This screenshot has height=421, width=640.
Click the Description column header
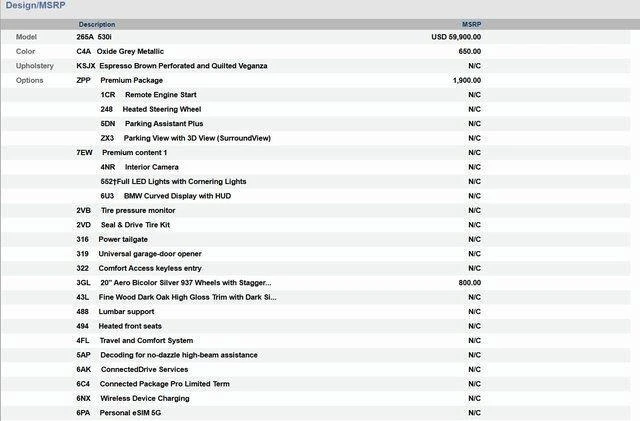[97, 24]
